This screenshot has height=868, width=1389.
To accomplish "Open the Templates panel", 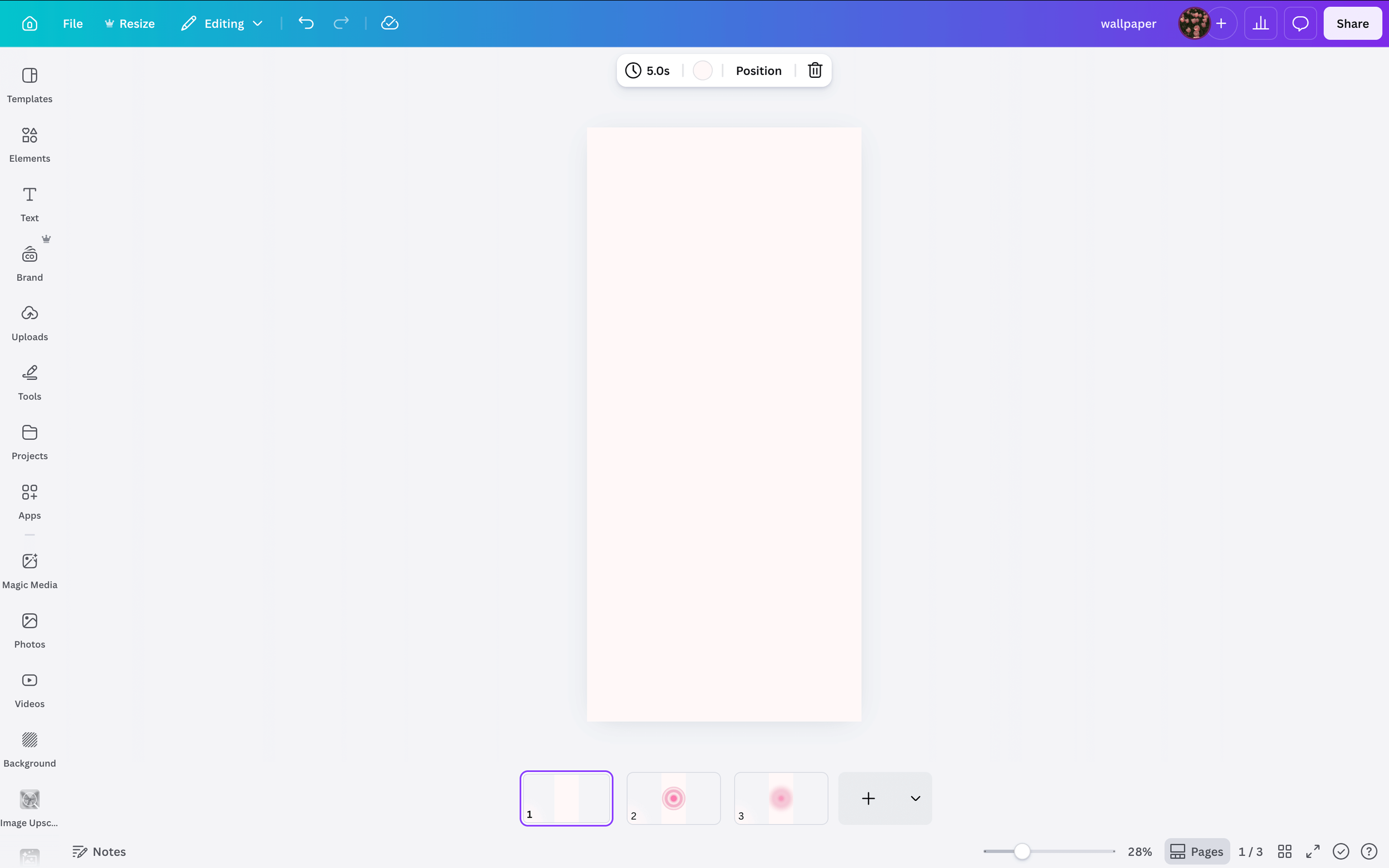I will click(x=29, y=85).
